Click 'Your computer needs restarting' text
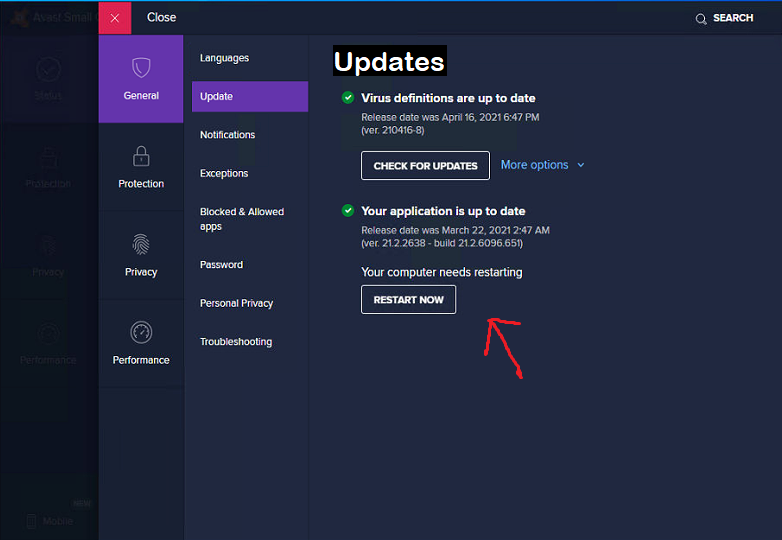Image resolution: width=782 pixels, height=540 pixels. 442,272
